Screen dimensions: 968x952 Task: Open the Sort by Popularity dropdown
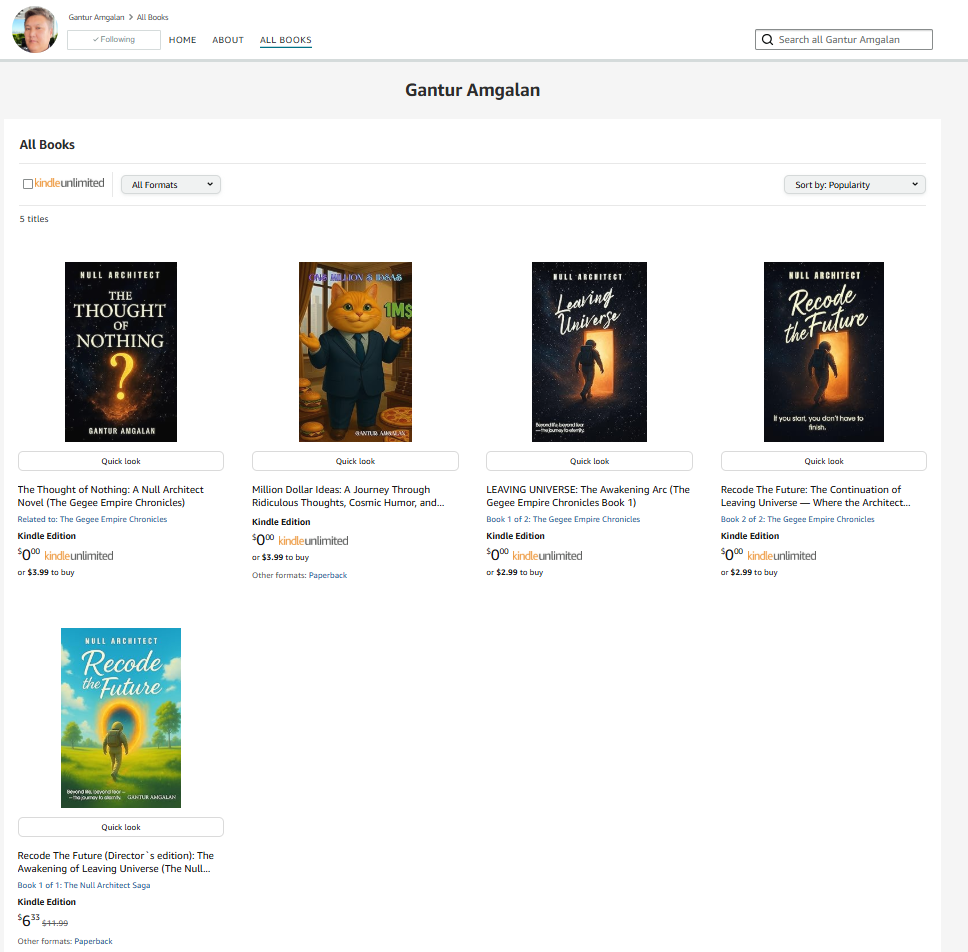pyautogui.click(x=855, y=185)
